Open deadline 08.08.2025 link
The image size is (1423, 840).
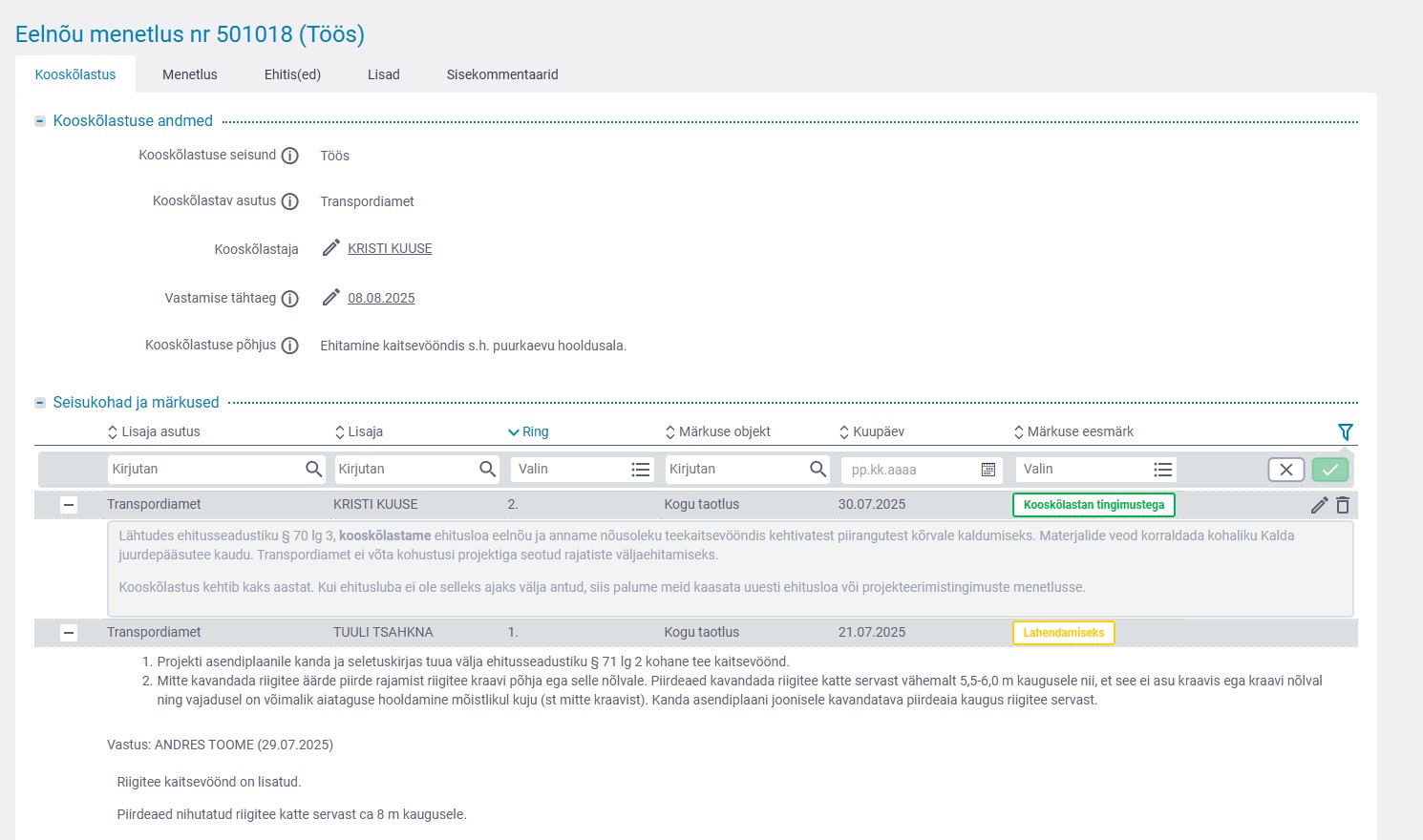point(381,298)
